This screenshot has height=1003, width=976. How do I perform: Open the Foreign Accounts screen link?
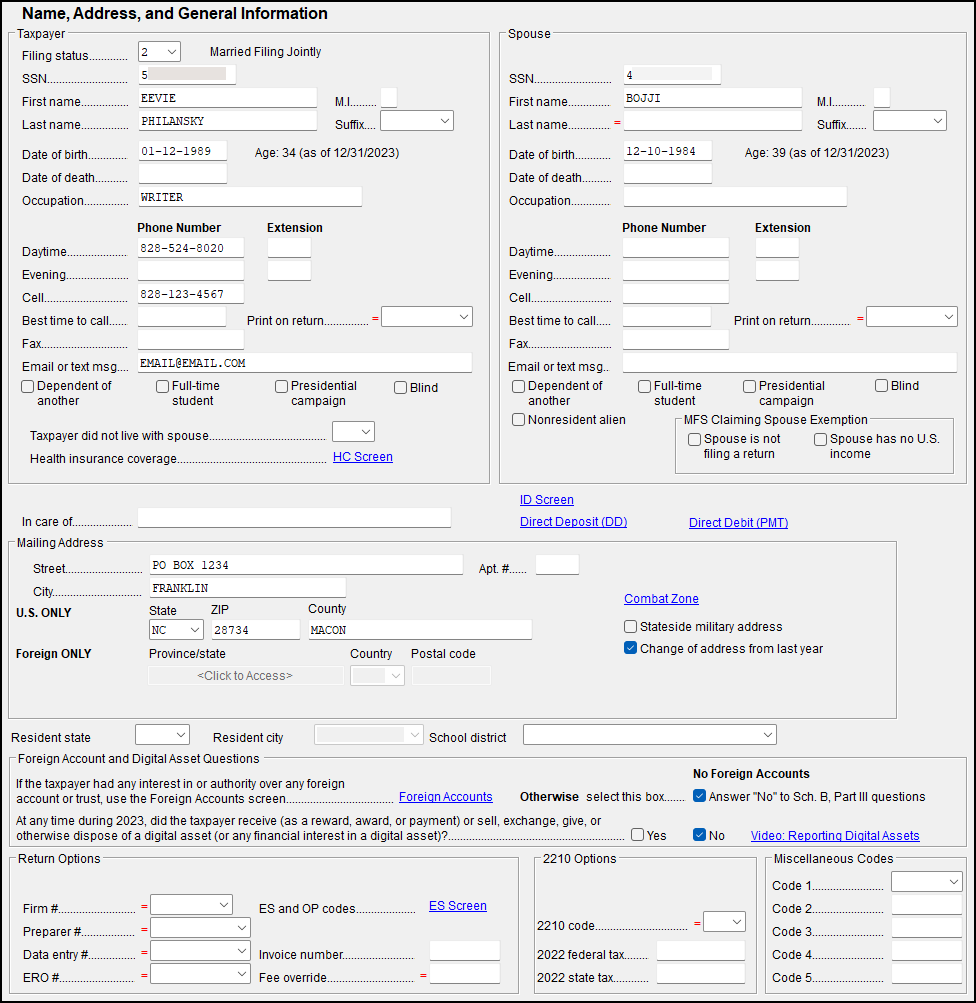point(446,796)
